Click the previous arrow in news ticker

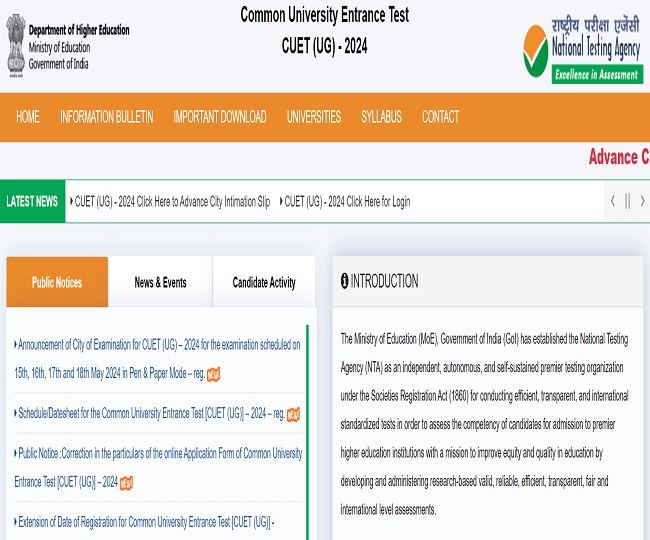(x=613, y=201)
